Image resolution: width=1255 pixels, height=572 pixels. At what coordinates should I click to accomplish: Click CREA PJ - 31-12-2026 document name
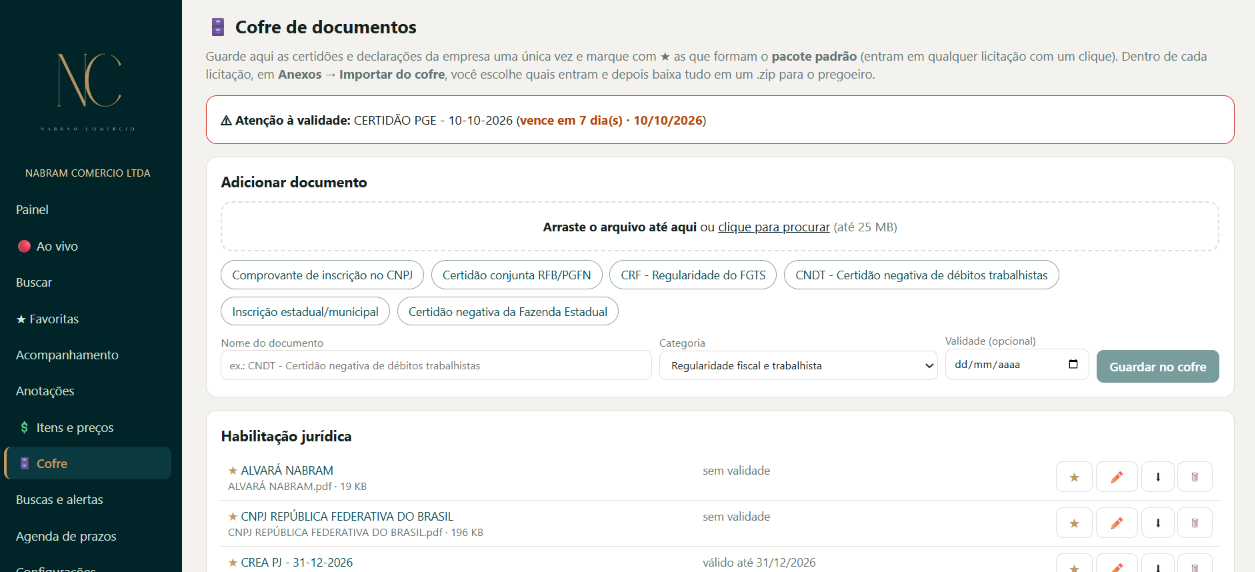[297, 563]
